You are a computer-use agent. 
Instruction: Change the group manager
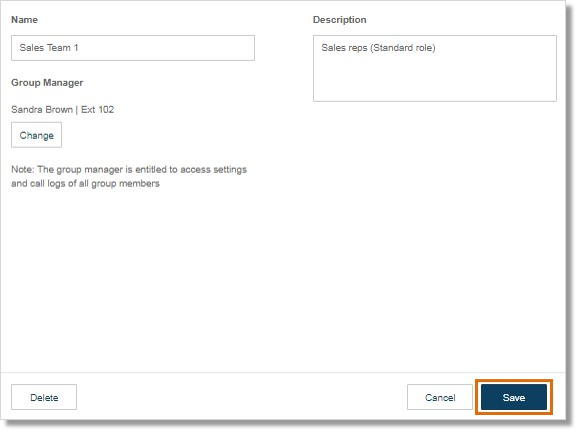[36, 135]
